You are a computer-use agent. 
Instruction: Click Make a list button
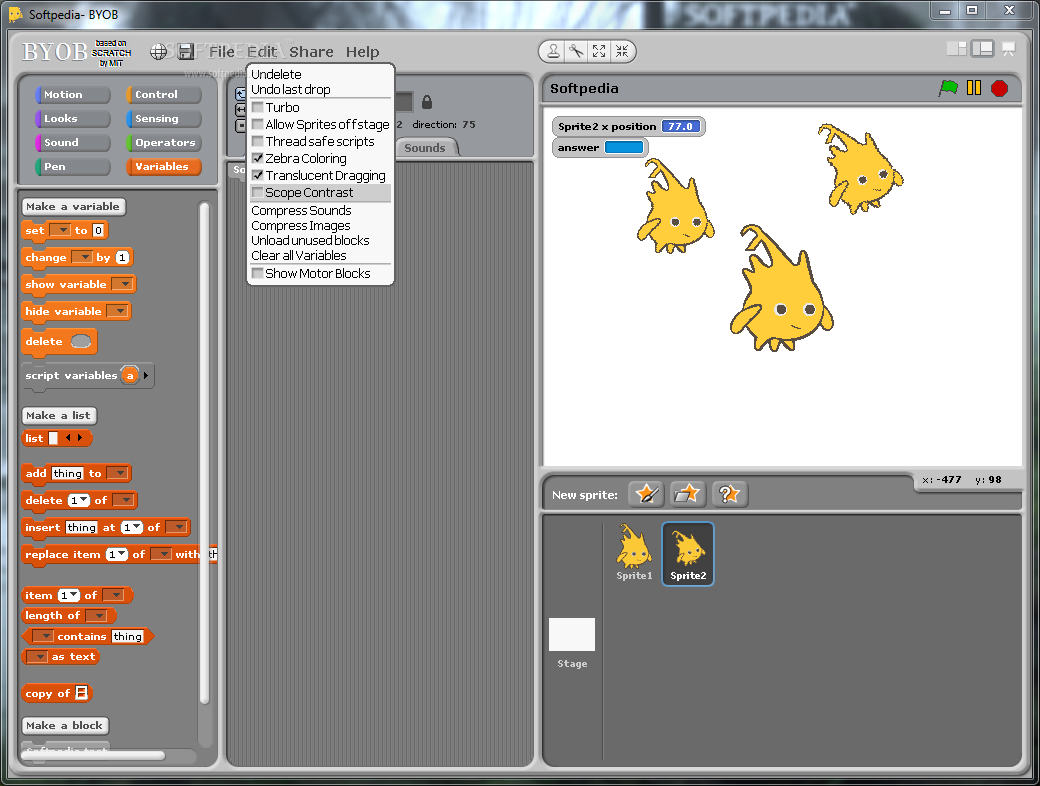click(x=58, y=416)
